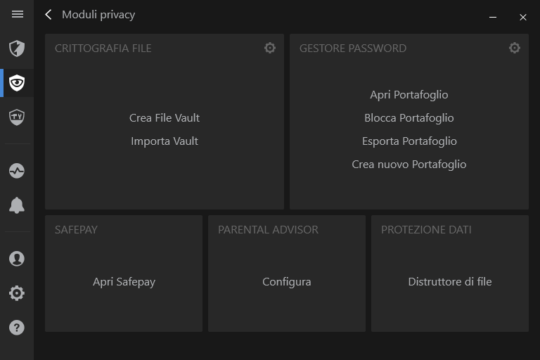Close the window
Screen dimensions: 540x360
523,17
